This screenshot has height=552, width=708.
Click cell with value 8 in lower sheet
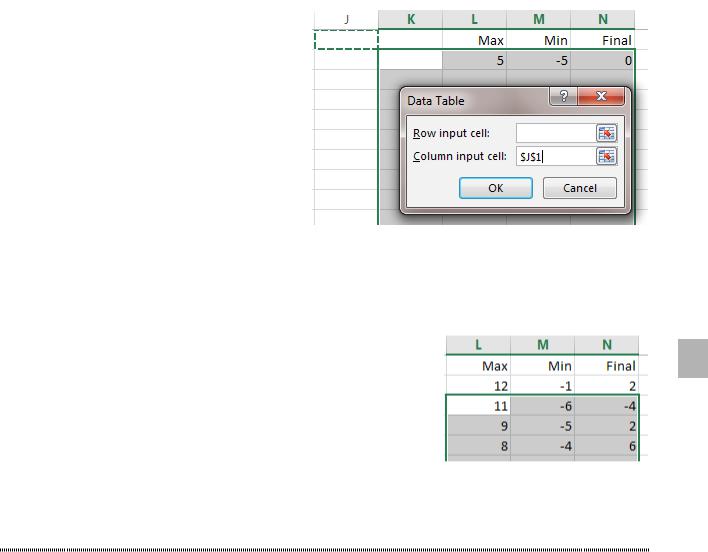(x=478, y=445)
